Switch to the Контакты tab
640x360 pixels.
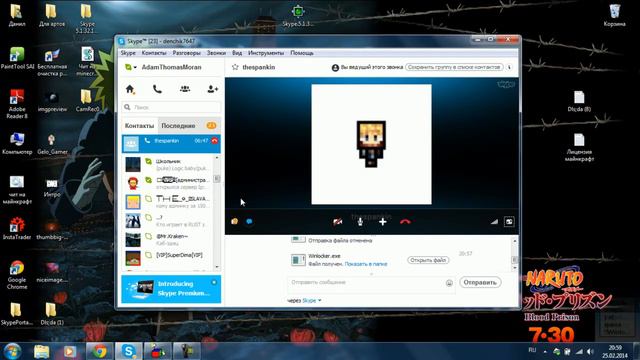[x=139, y=126]
